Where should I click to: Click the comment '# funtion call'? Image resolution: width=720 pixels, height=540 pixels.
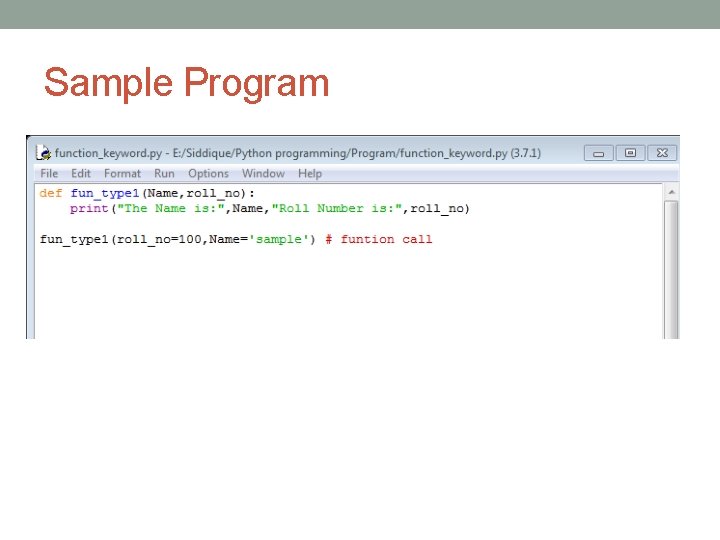(378, 239)
